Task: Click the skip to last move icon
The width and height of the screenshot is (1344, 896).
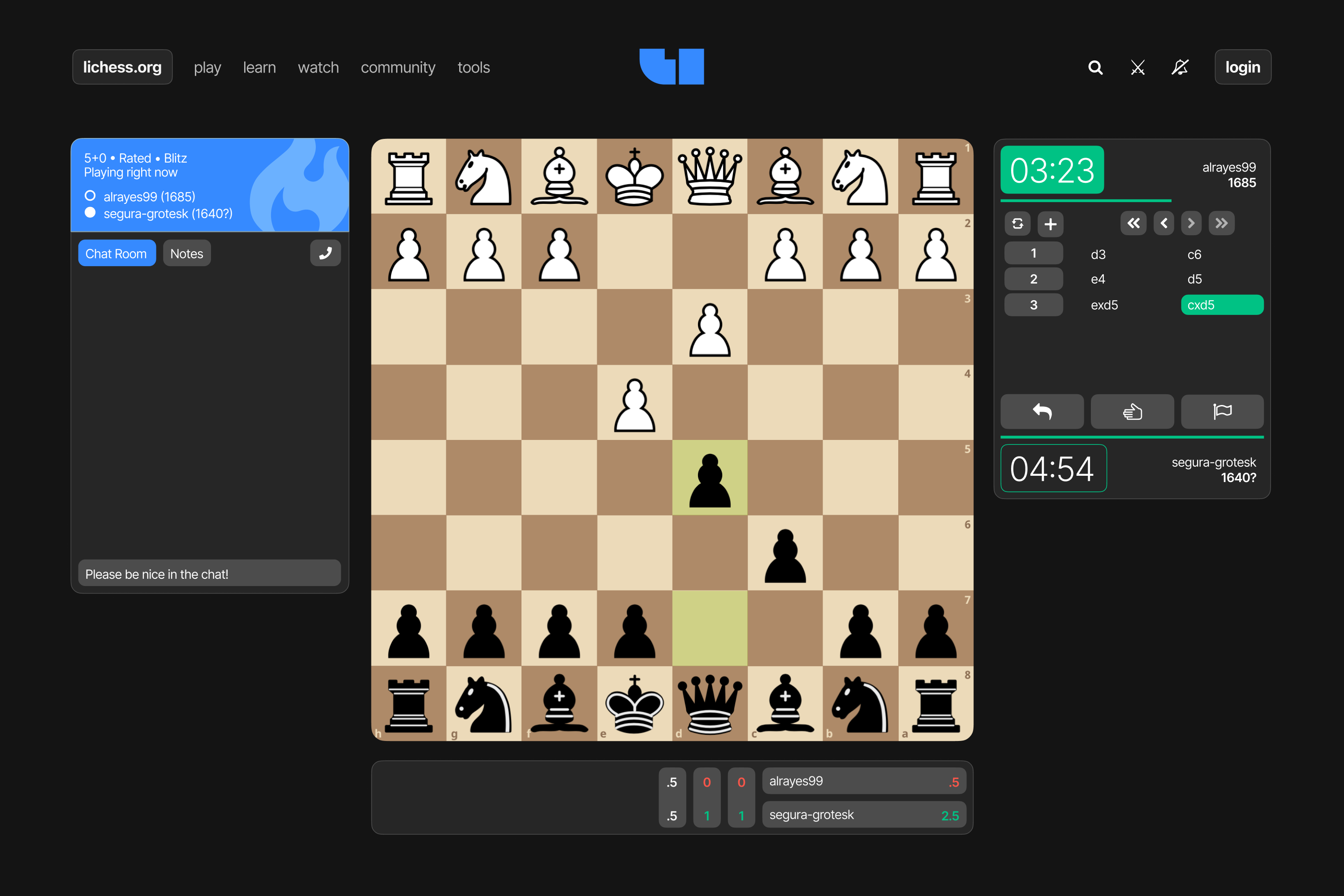Action: tap(1225, 223)
